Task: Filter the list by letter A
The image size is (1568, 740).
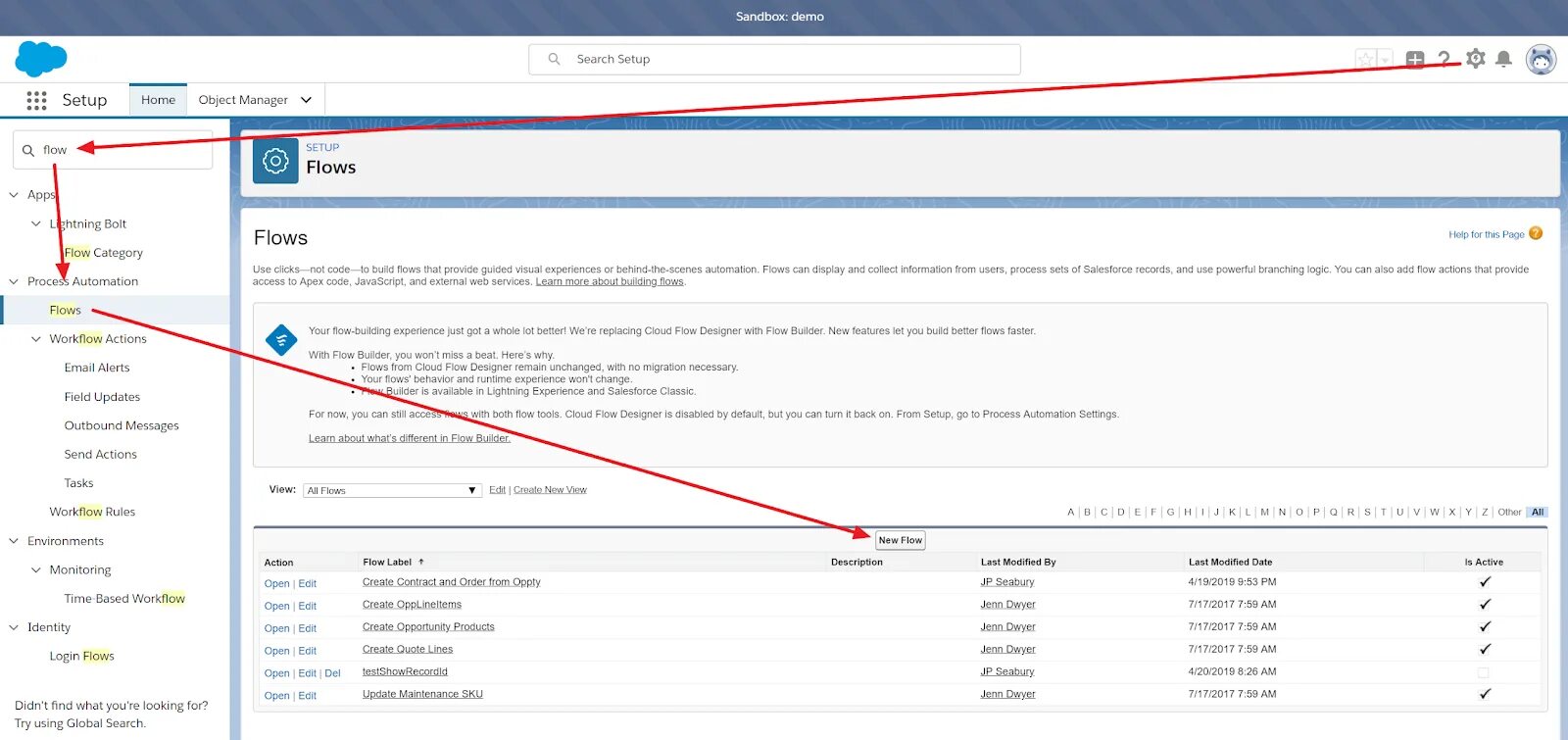Action: (x=1070, y=512)
